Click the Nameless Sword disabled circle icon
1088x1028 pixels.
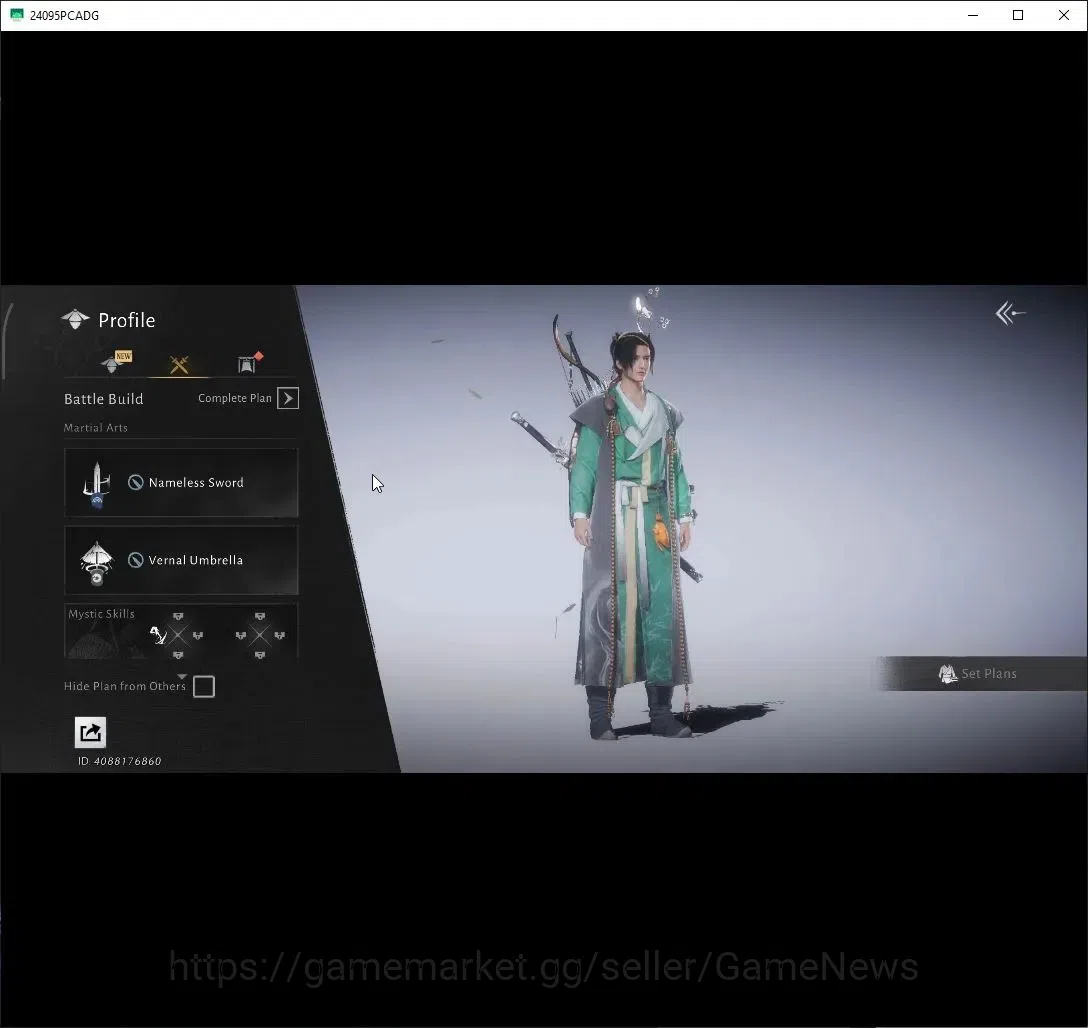point(136,482)
